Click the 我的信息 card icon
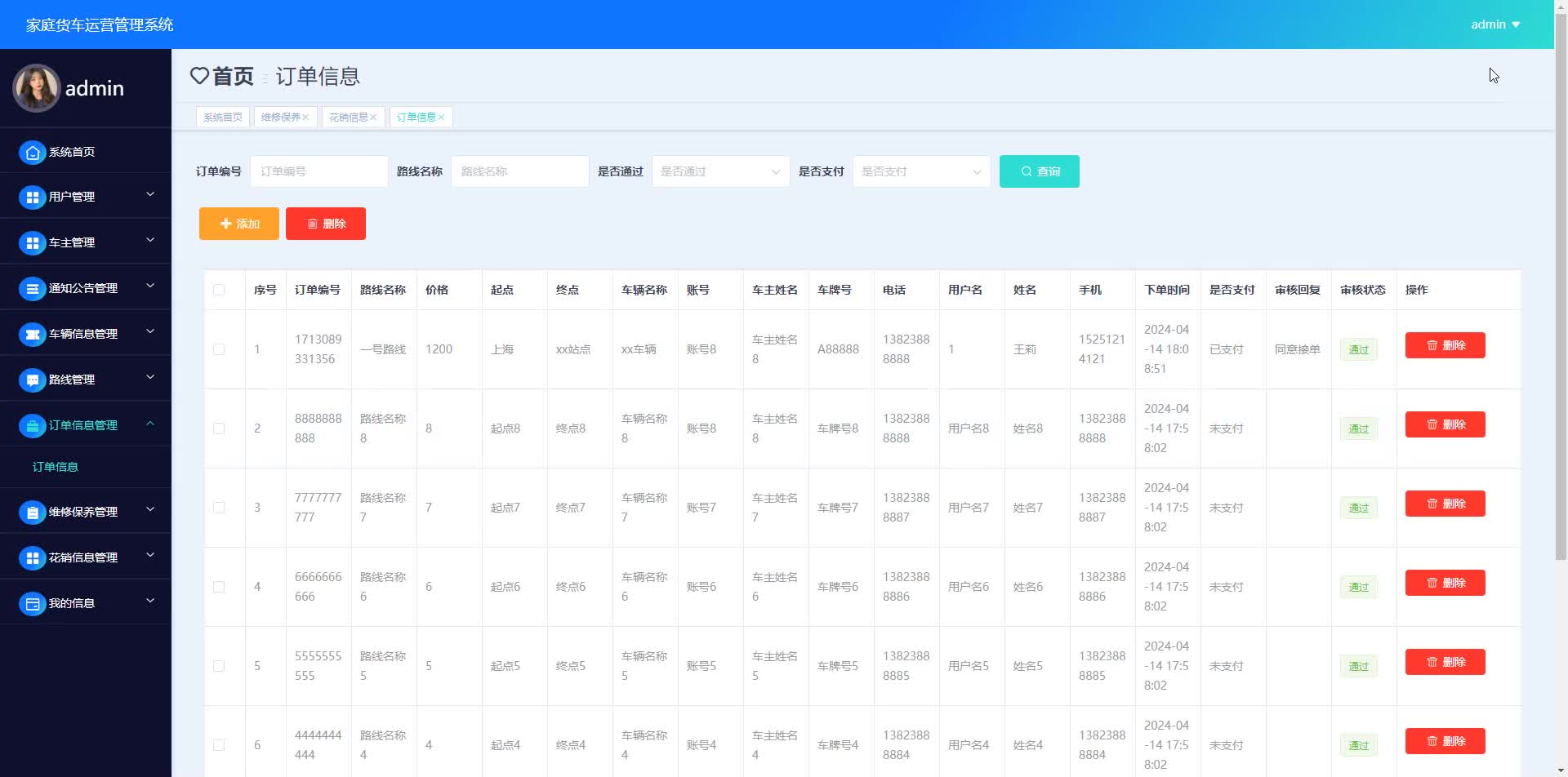Screen dimensions: 1568x777 32,603
